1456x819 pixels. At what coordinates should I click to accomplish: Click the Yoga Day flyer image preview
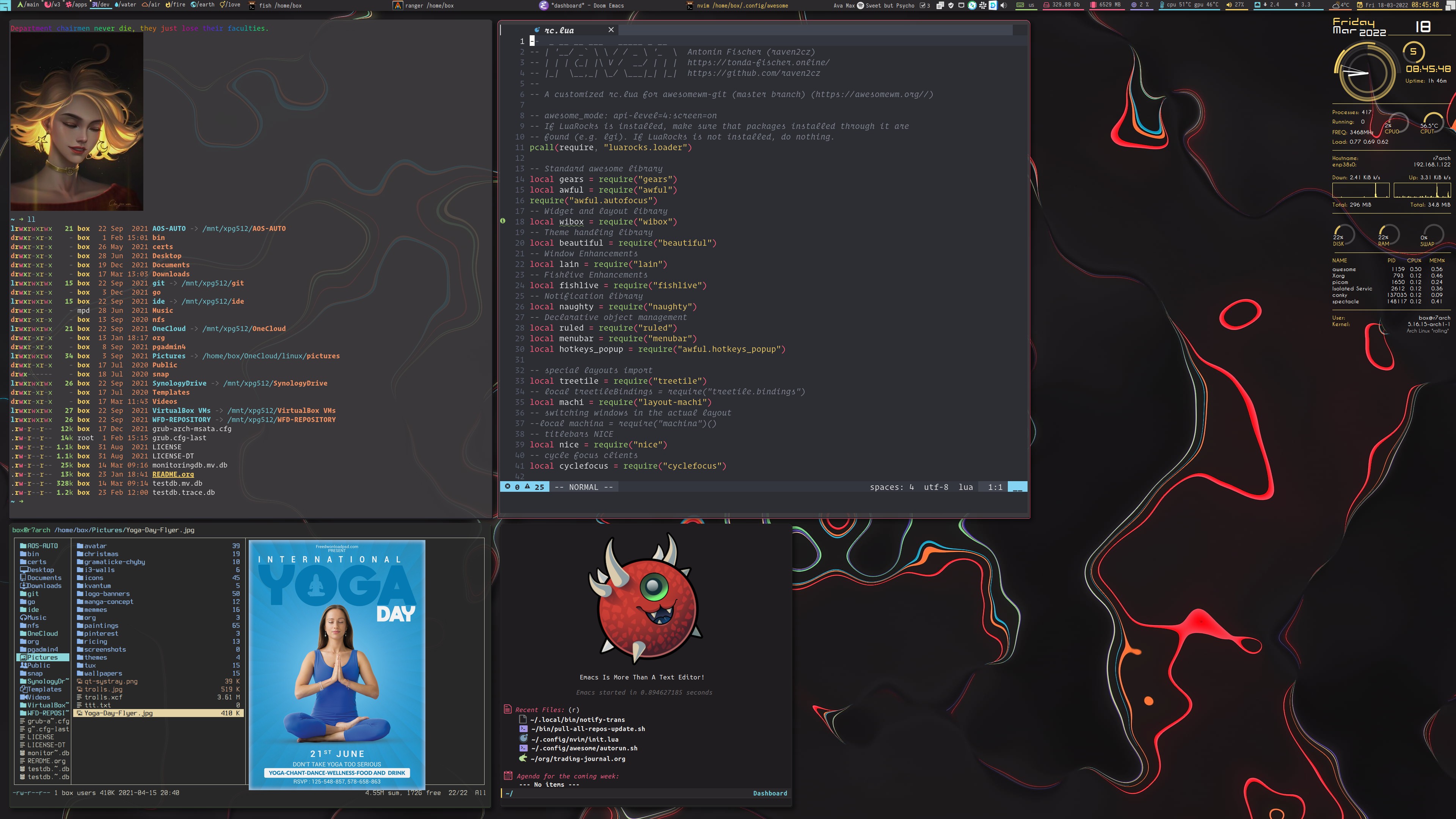(x=337, y=664)
